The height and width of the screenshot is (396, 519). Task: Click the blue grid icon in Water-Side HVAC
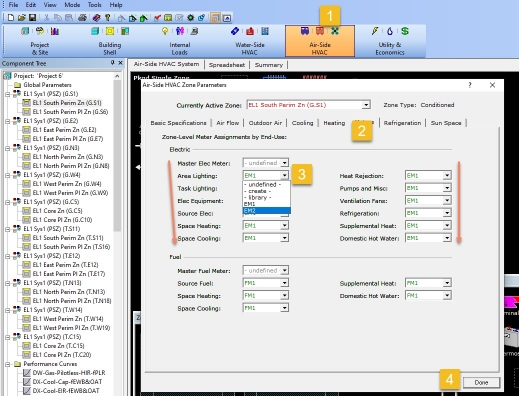[265, 31]
